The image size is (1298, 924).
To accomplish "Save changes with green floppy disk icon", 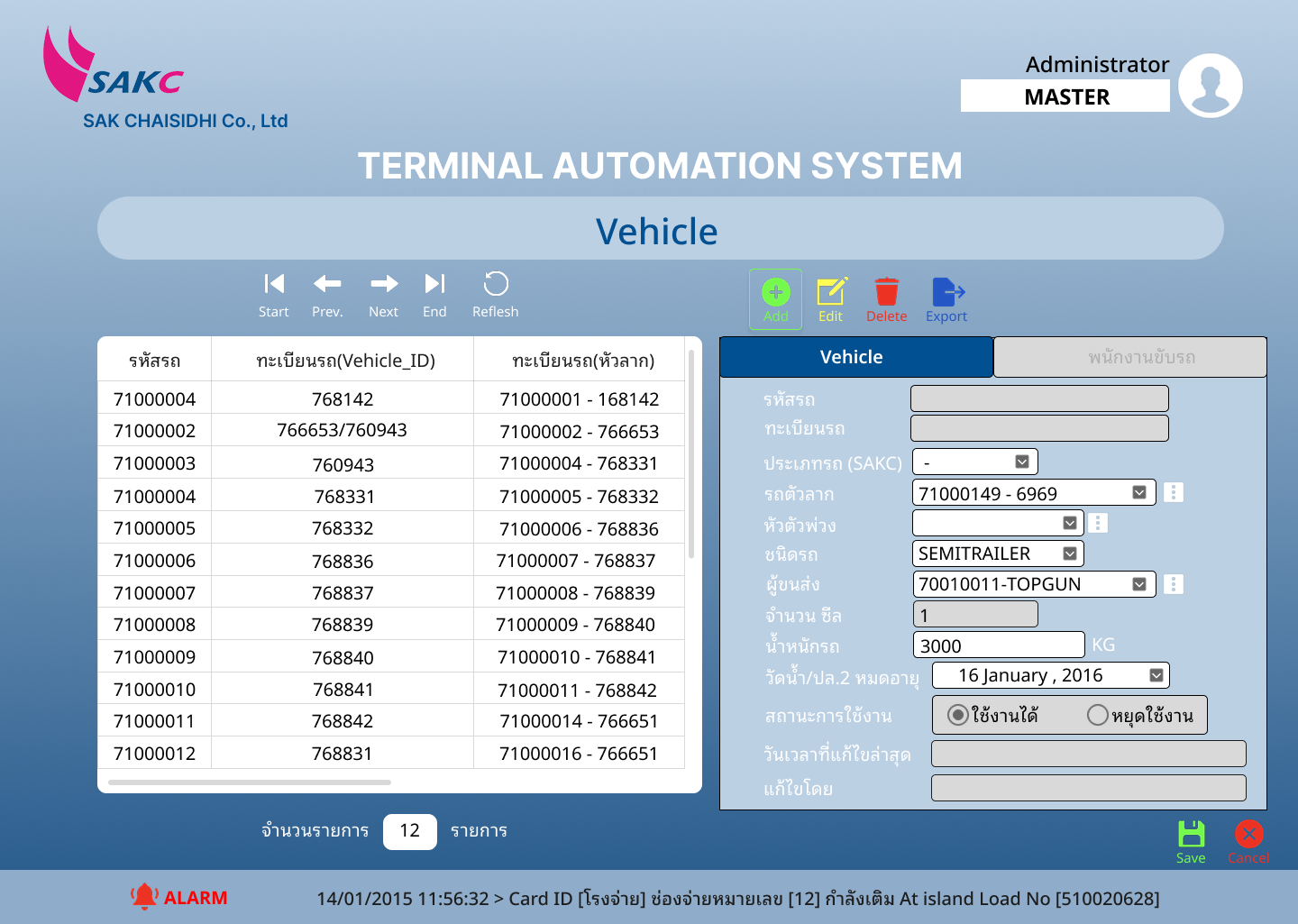I will [1192, 834].
